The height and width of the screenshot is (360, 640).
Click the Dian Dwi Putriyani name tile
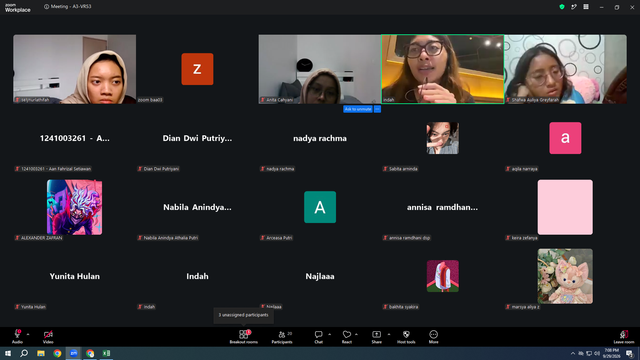point(197,138)
